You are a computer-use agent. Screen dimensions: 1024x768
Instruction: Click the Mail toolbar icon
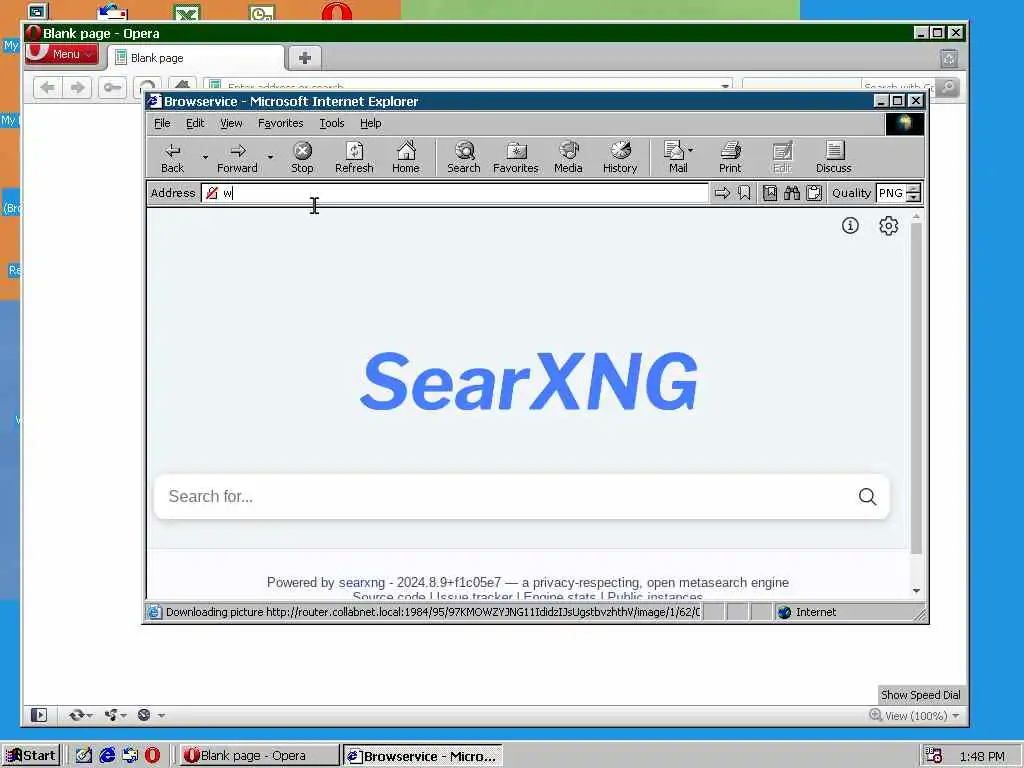coord(674,157)
